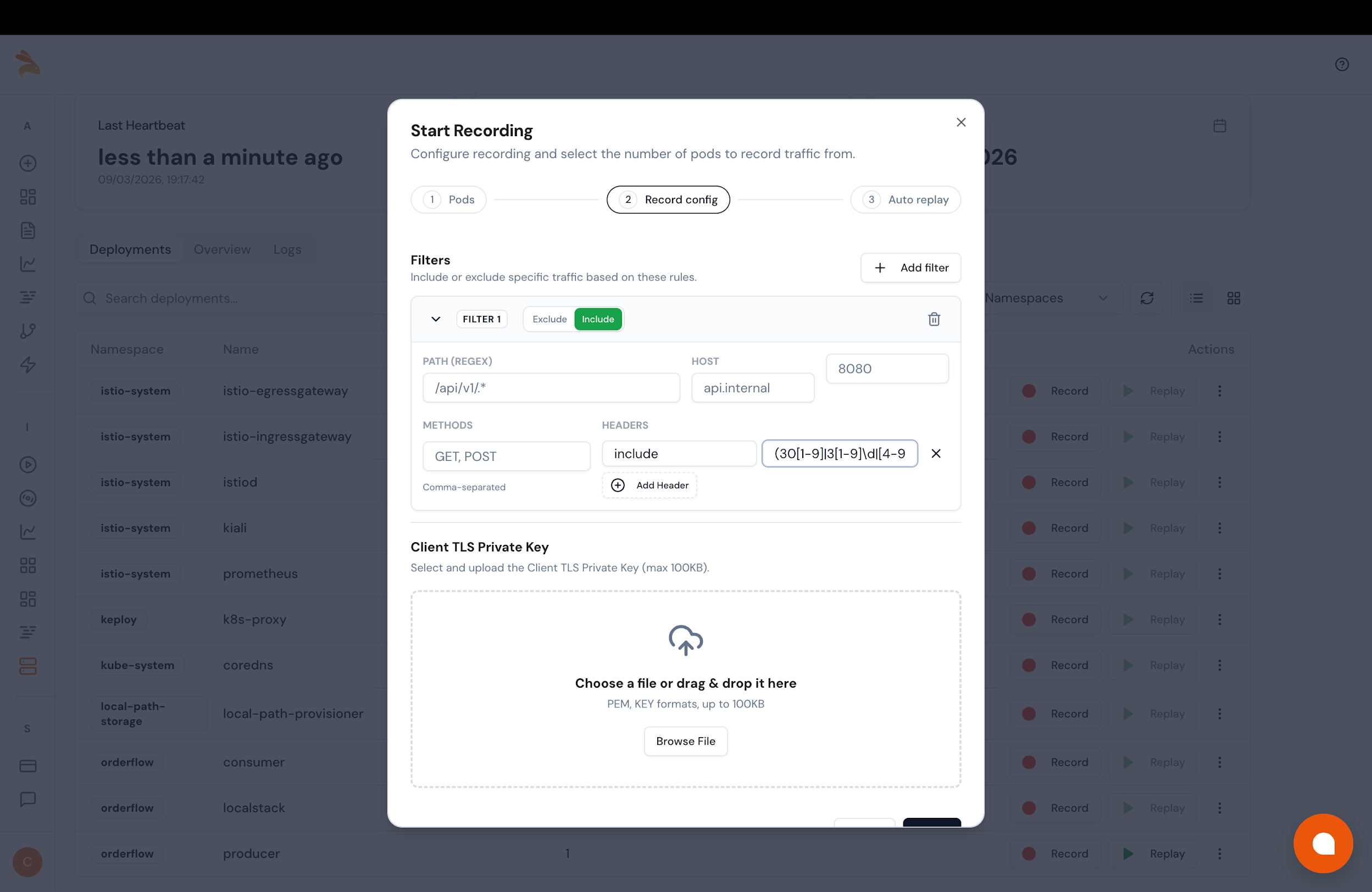
Task: Open more options for producer row
Action: (x=1219, y=854)
